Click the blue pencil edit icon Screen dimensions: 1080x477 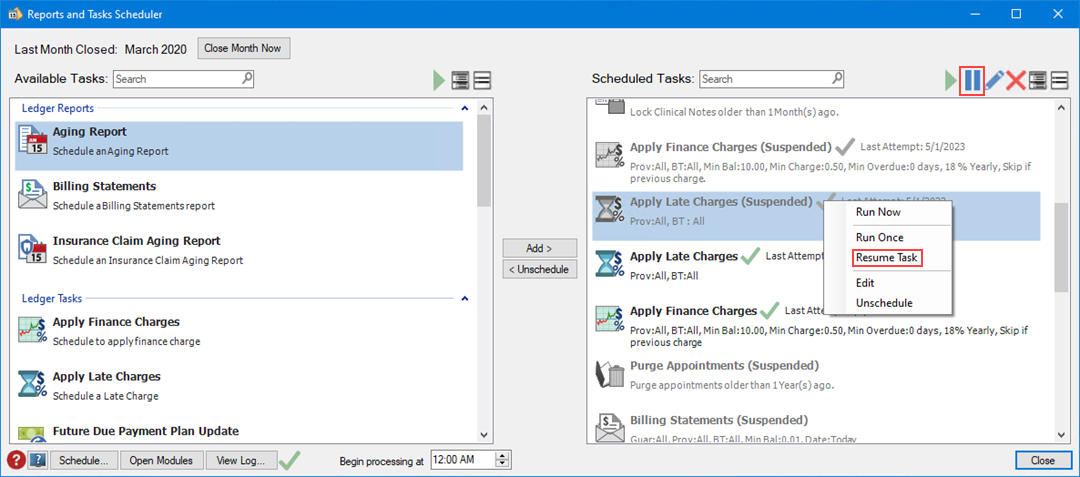tap(994, 80)
